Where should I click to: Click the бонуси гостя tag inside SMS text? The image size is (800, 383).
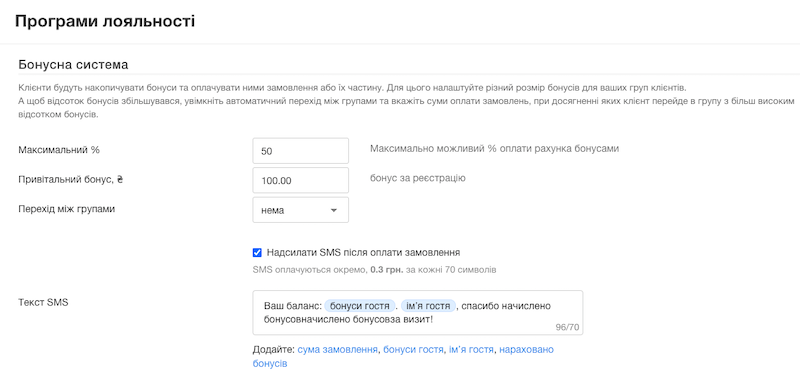tap(360, 306)
